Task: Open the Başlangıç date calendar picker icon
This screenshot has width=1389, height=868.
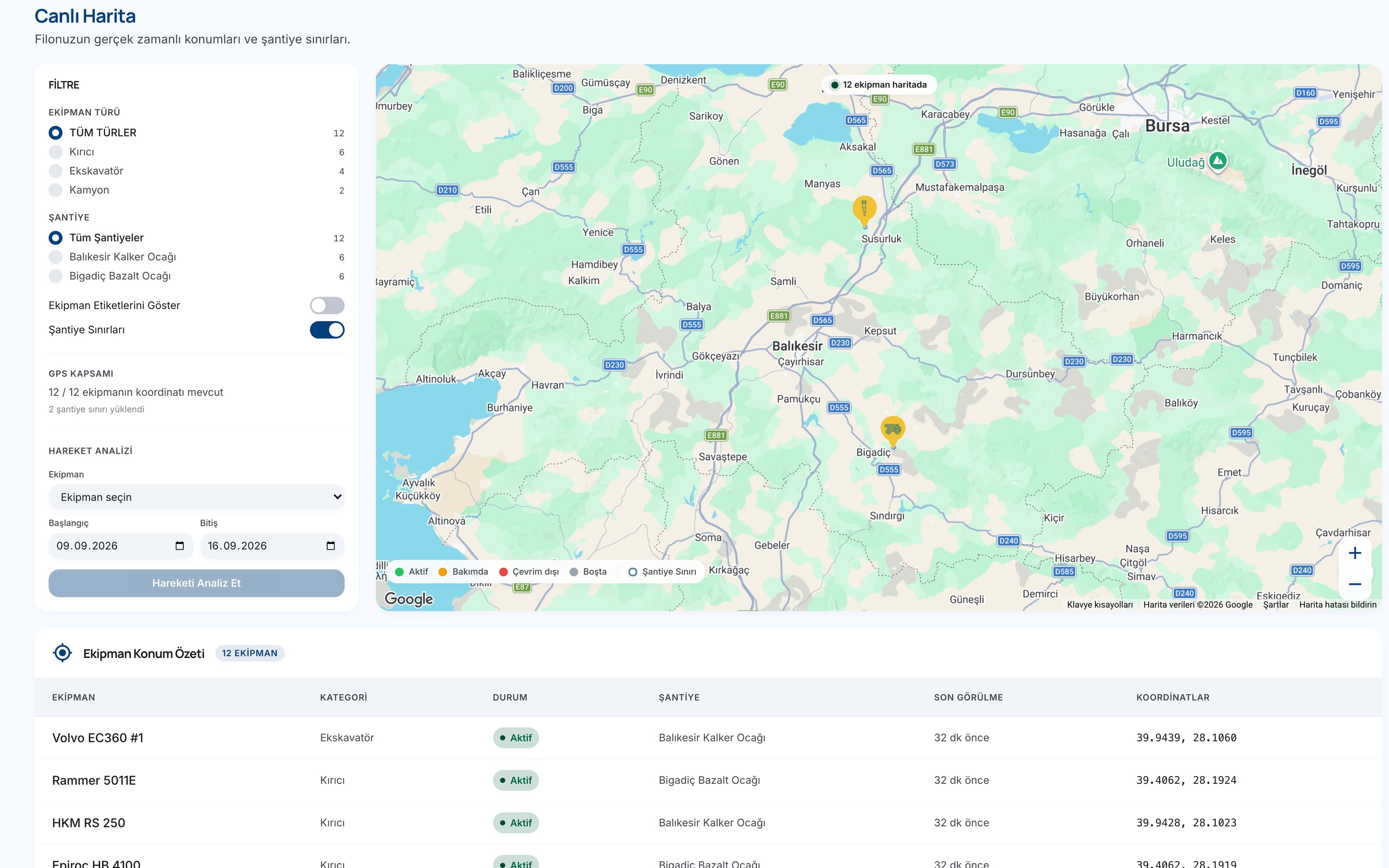Action: click(x=180, y=546)
